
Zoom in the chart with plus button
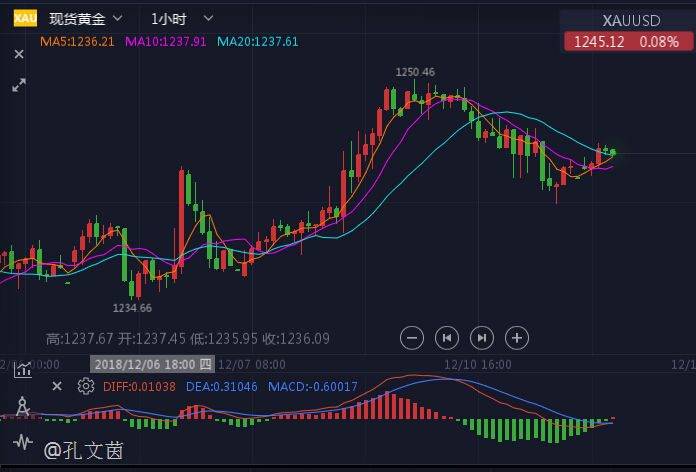pos(517,337)
